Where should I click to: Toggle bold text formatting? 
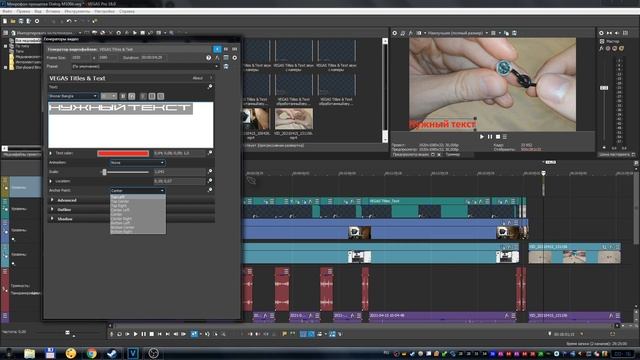[122, 96]
